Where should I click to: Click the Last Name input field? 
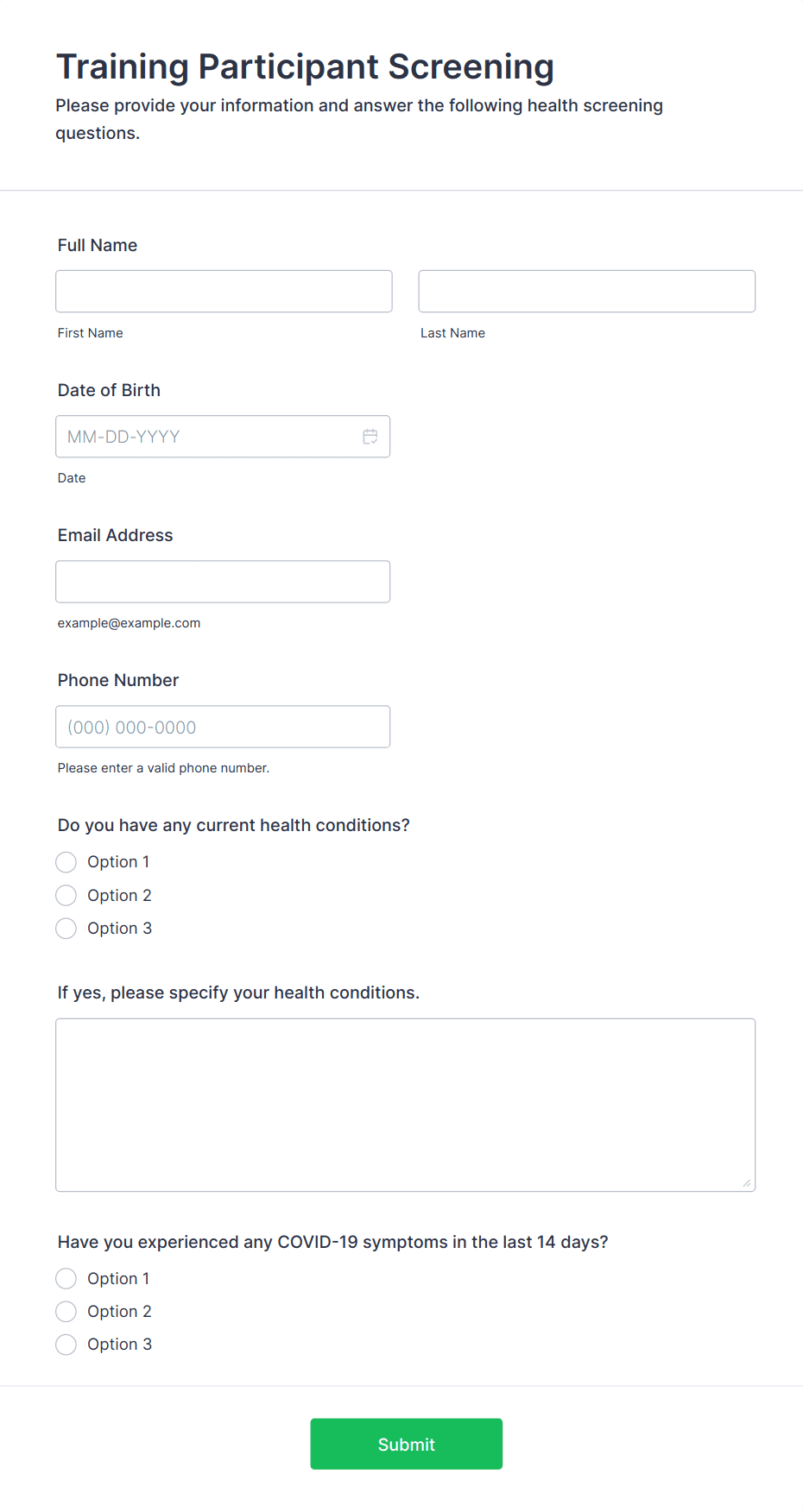point(587,292)
